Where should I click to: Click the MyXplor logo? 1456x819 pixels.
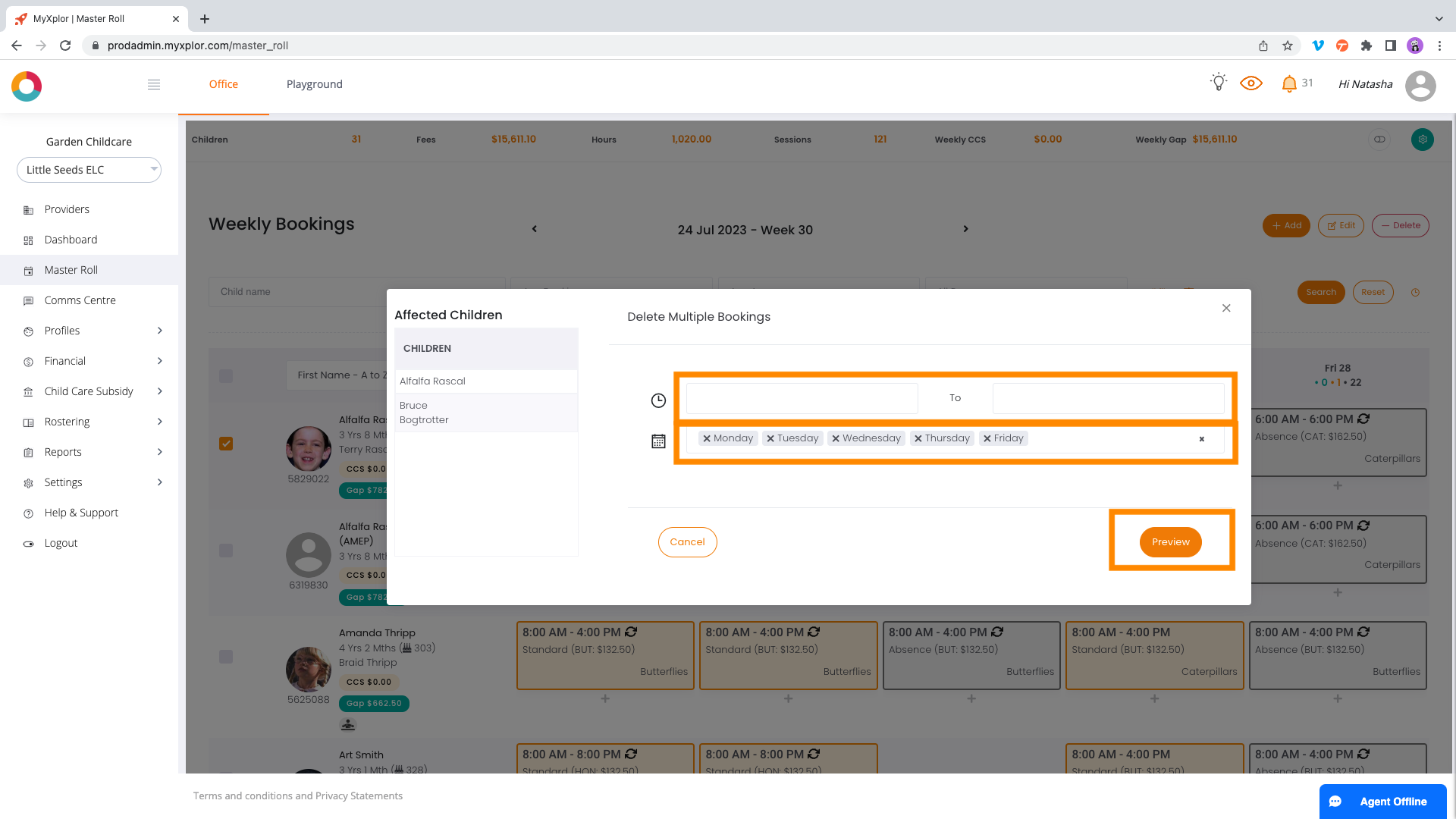[x=27, y=86]
